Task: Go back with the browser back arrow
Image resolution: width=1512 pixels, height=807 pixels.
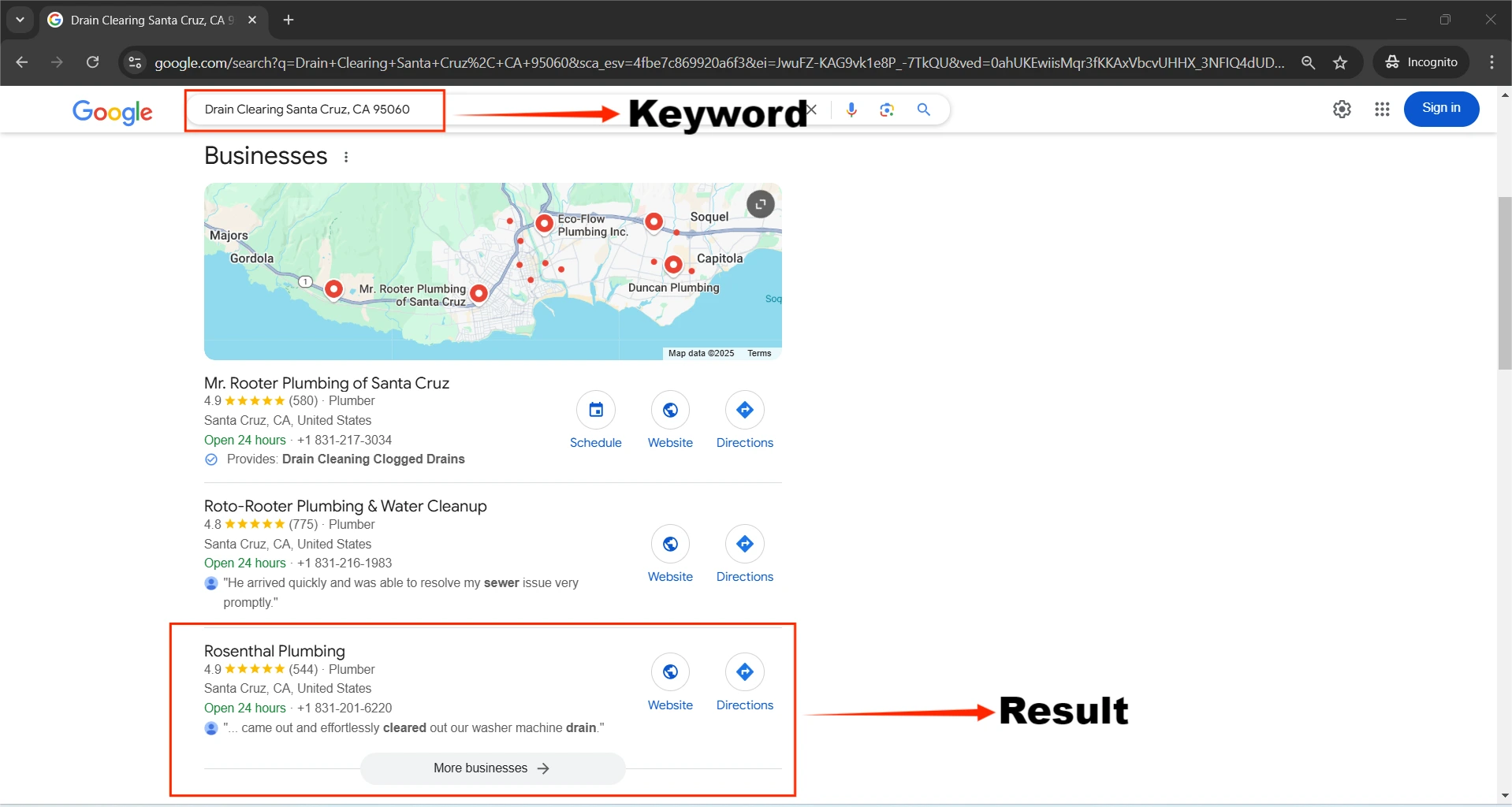Action: pyautogui.click(x=21, y=62)
